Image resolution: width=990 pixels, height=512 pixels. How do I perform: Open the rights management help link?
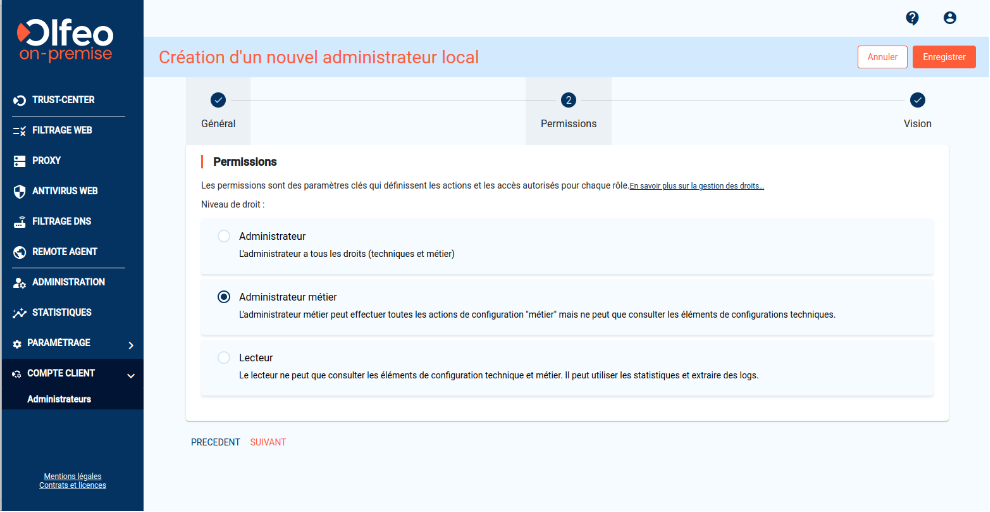pos(696,186)
